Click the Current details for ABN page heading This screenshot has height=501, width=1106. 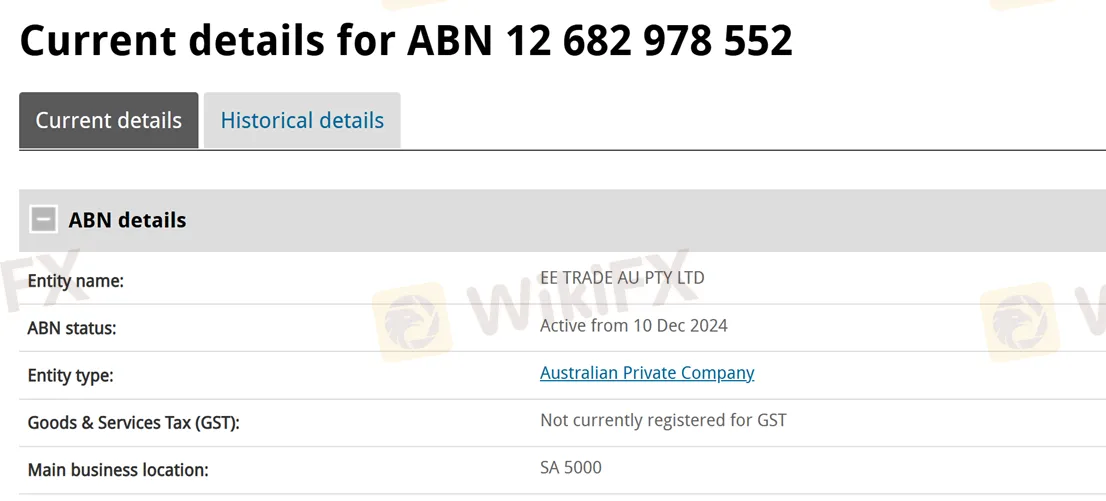406,40
